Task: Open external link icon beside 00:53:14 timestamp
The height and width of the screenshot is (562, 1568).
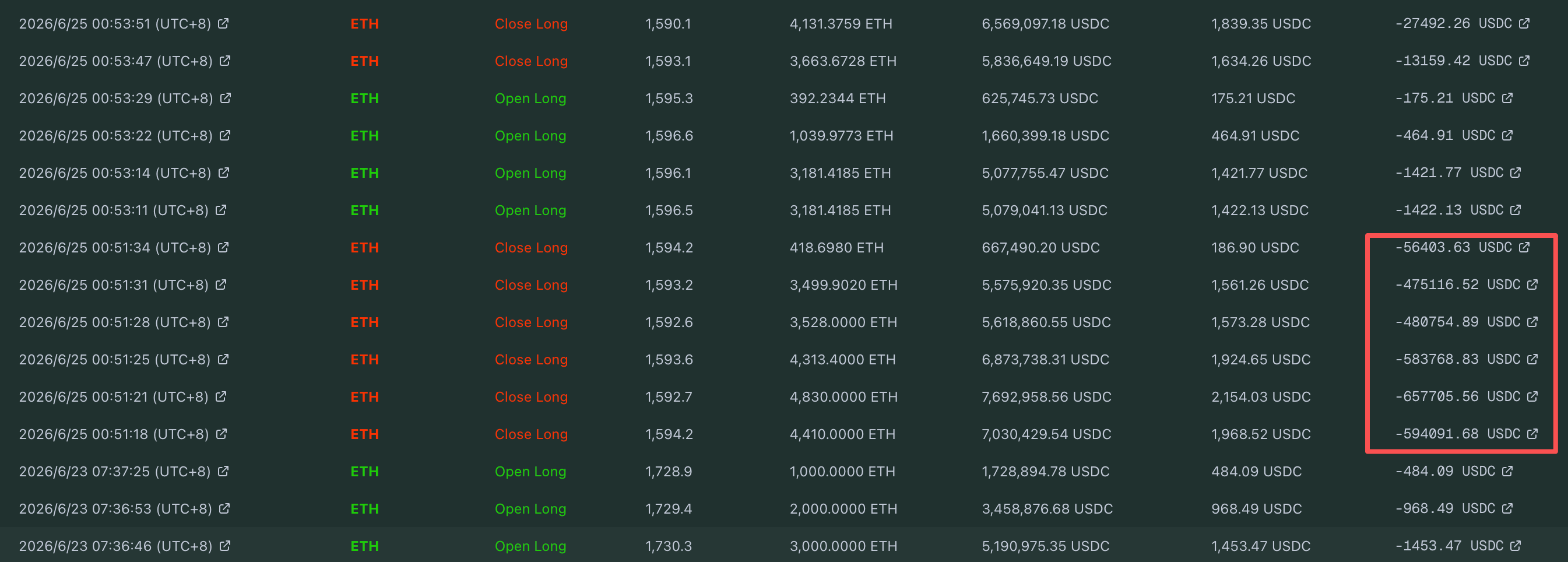Action: coord(224,173)
